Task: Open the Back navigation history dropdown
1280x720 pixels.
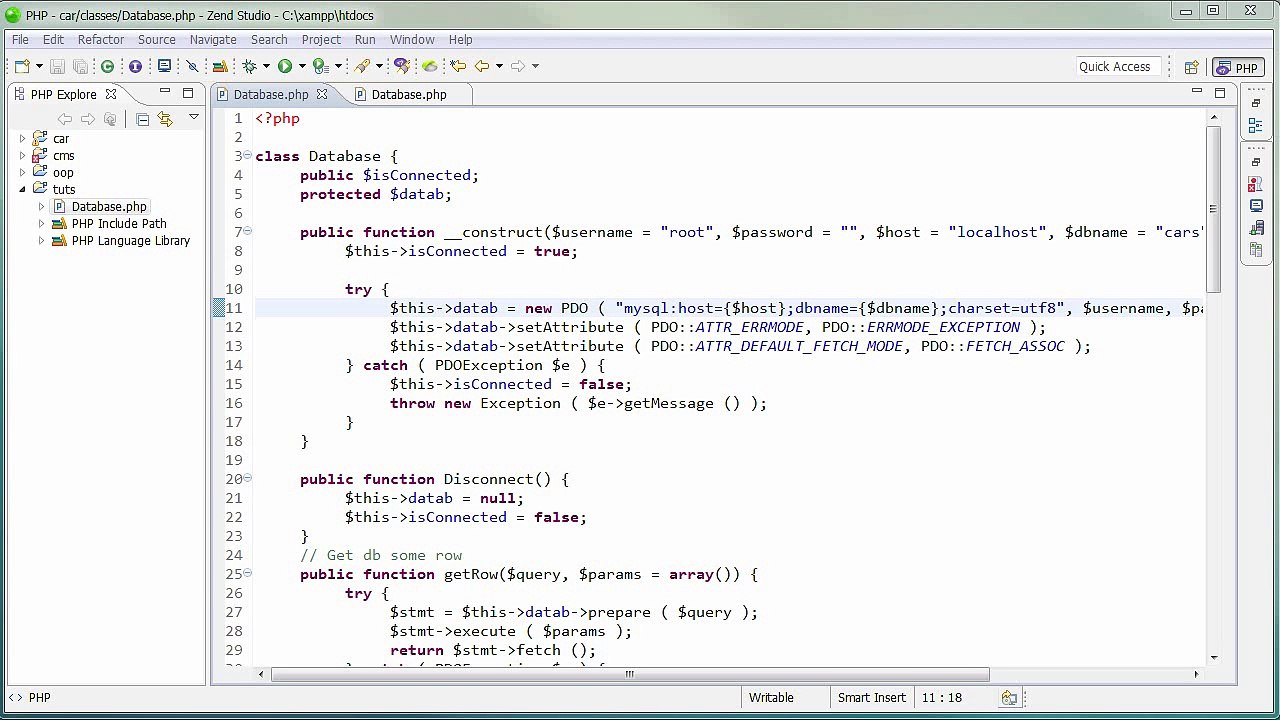Action: [x=499, y=67]
